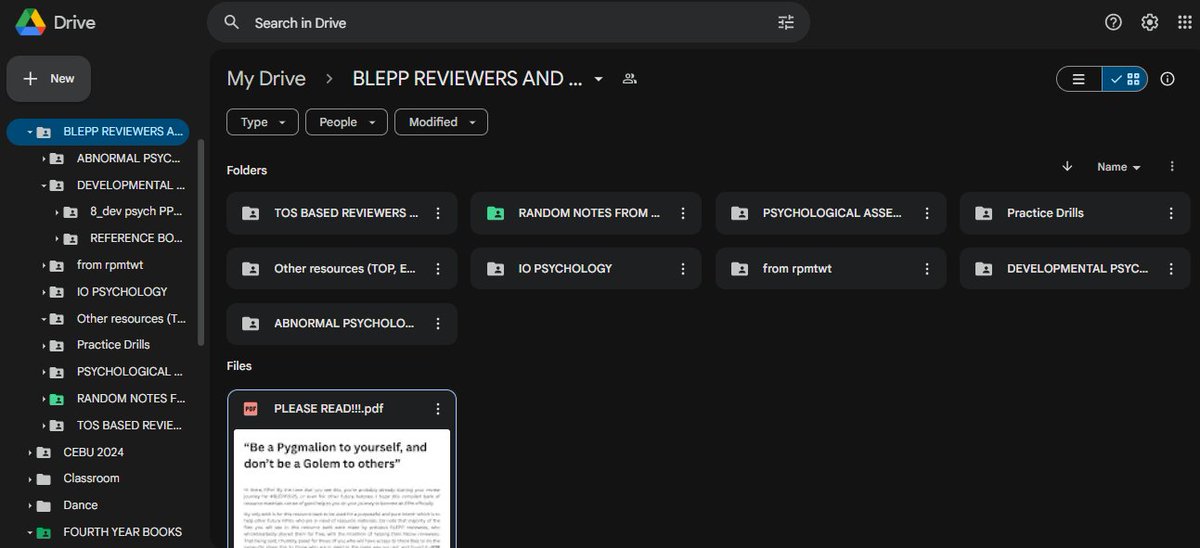Image resolution: width=1200 pixels, height=548 pixels.
Task: Click the Search in Drive field
Action: pyautogui.click(x=510, y=22)
